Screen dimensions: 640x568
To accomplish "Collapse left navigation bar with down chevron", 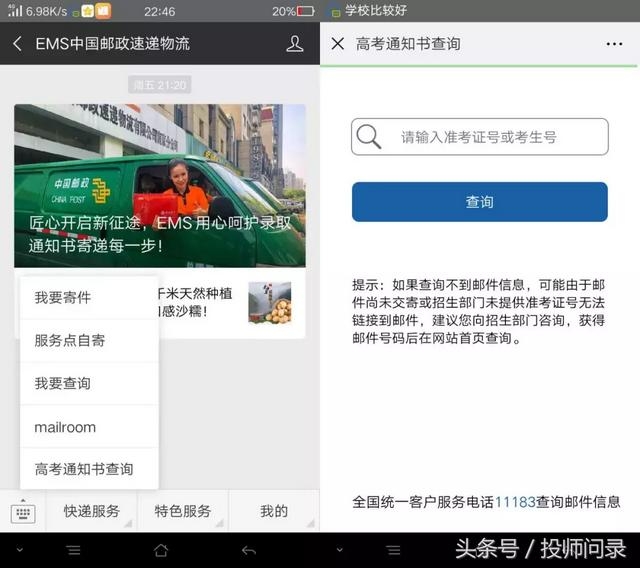I will tap(20, 550).
